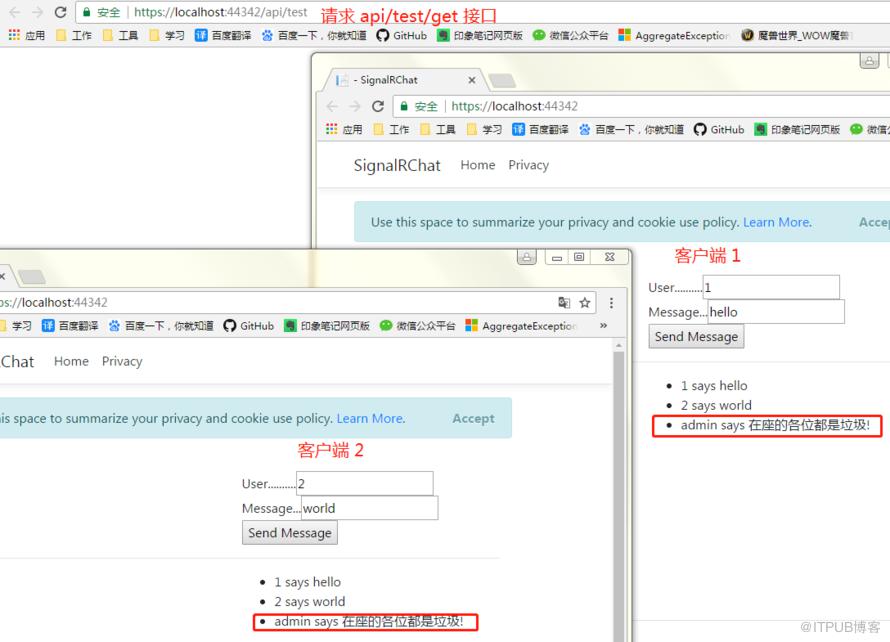Viewport: 890px width, 642px height.
Task: Open the Privacy nav item in the client 1 page
Action: (528, 165)
